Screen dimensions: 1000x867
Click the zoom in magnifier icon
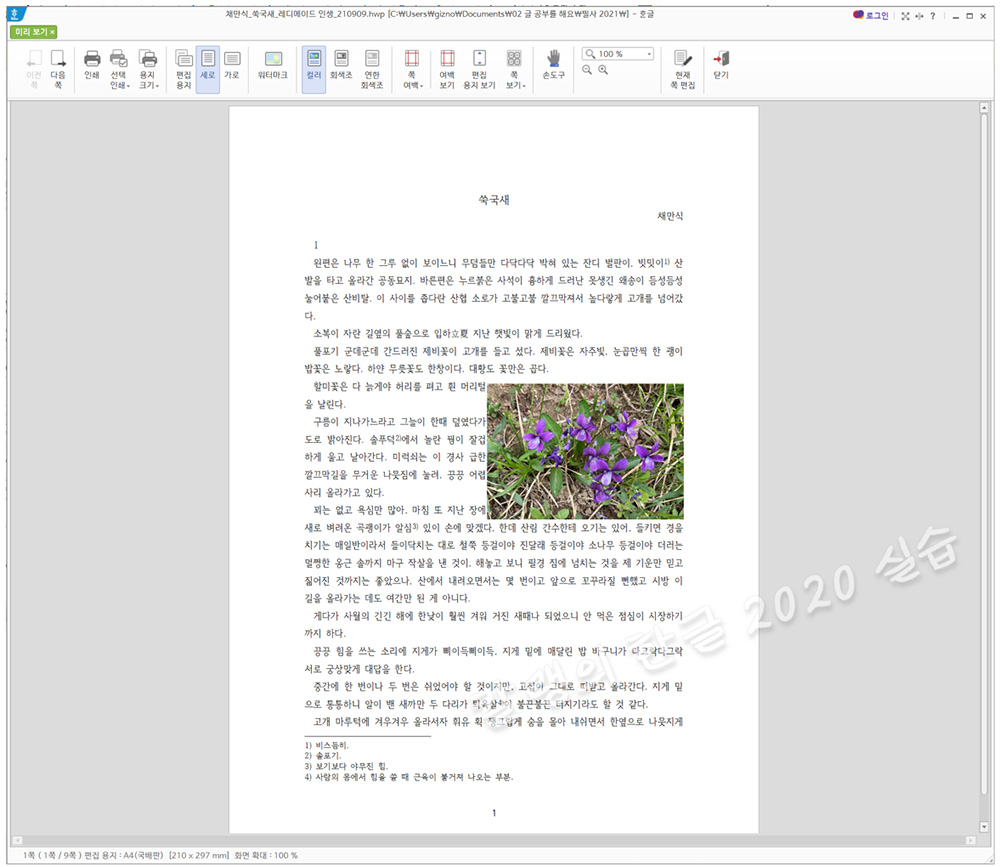pyautogui.click(x=603, y=70)
